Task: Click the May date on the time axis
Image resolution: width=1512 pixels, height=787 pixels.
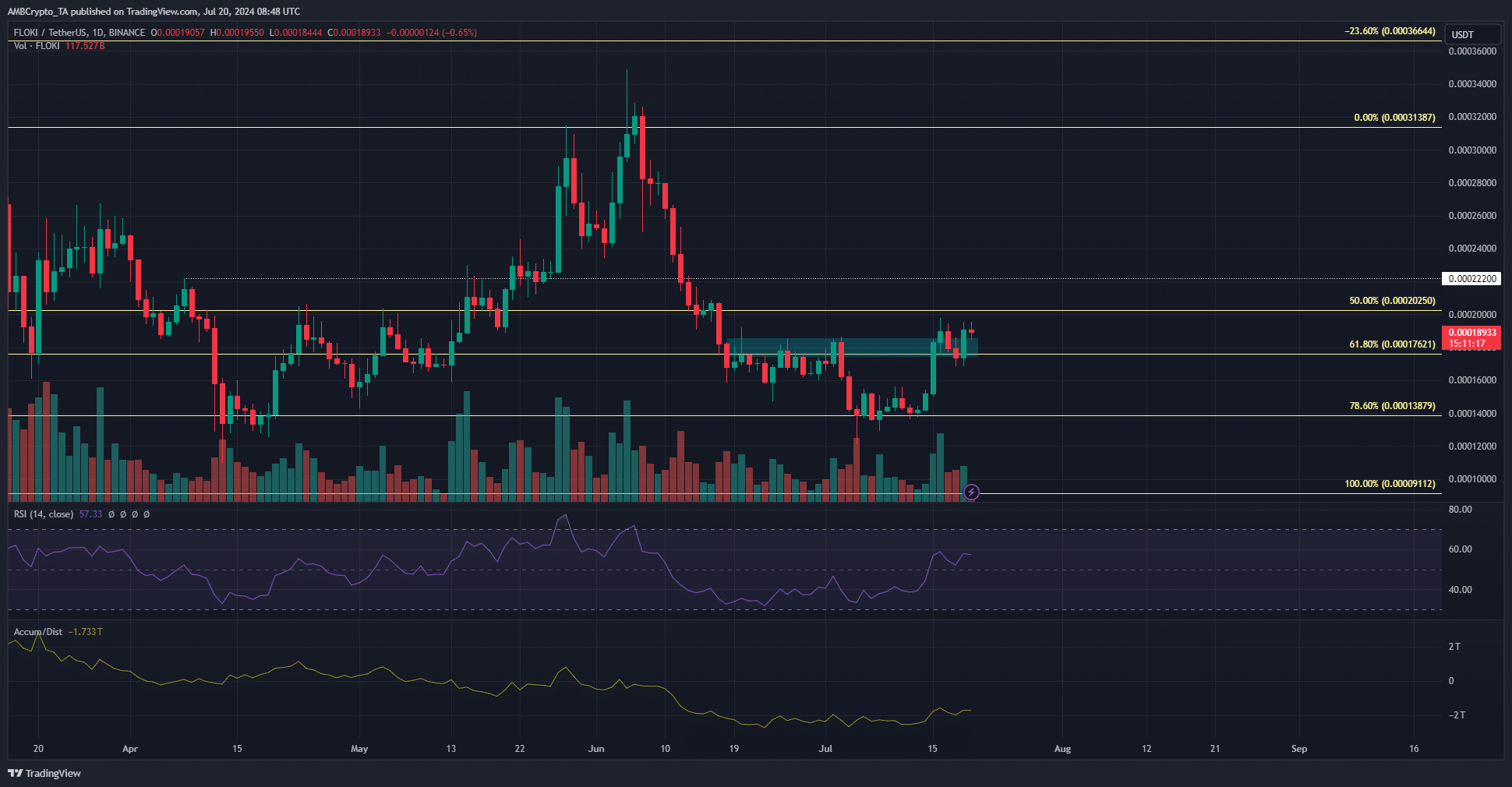Action: pyautogui.click(x=359, y=749)
